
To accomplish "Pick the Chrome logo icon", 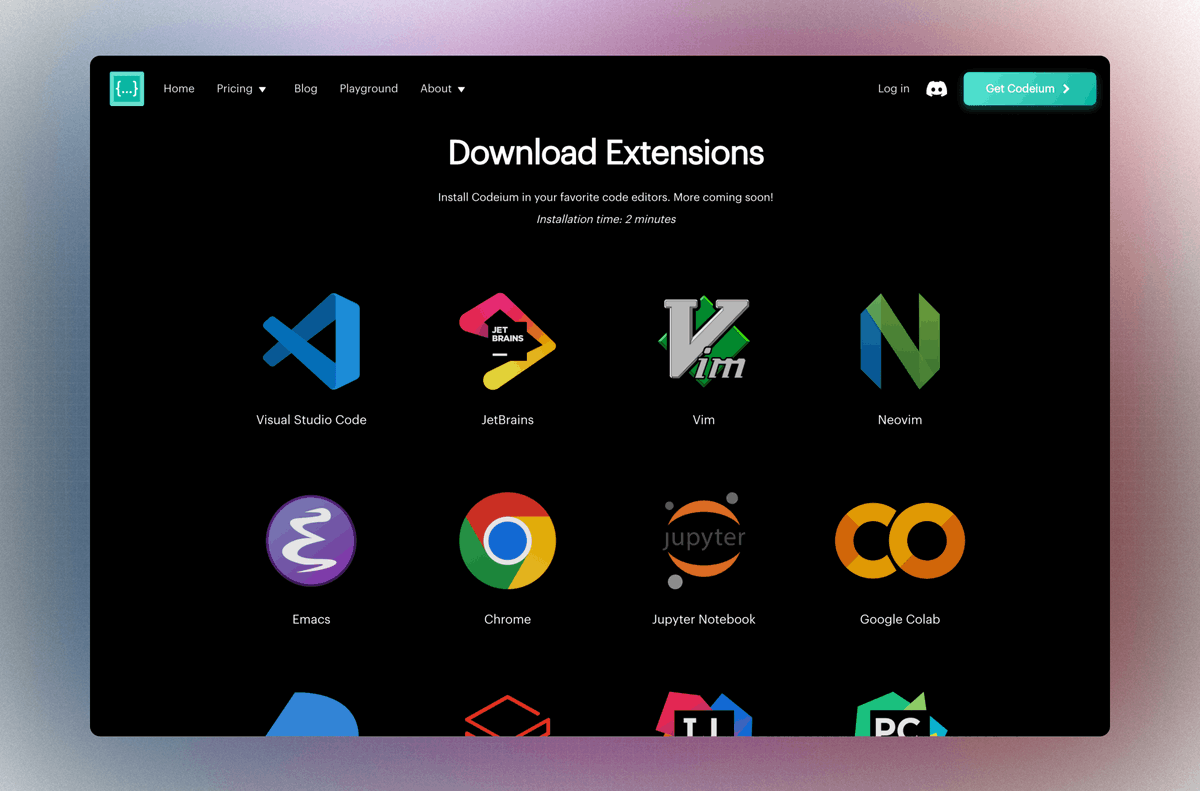I will point(507,540).
